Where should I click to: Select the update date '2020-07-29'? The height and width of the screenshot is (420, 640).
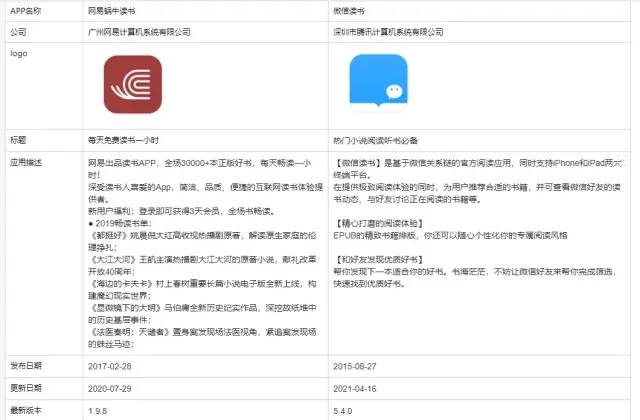coord(109,388)
